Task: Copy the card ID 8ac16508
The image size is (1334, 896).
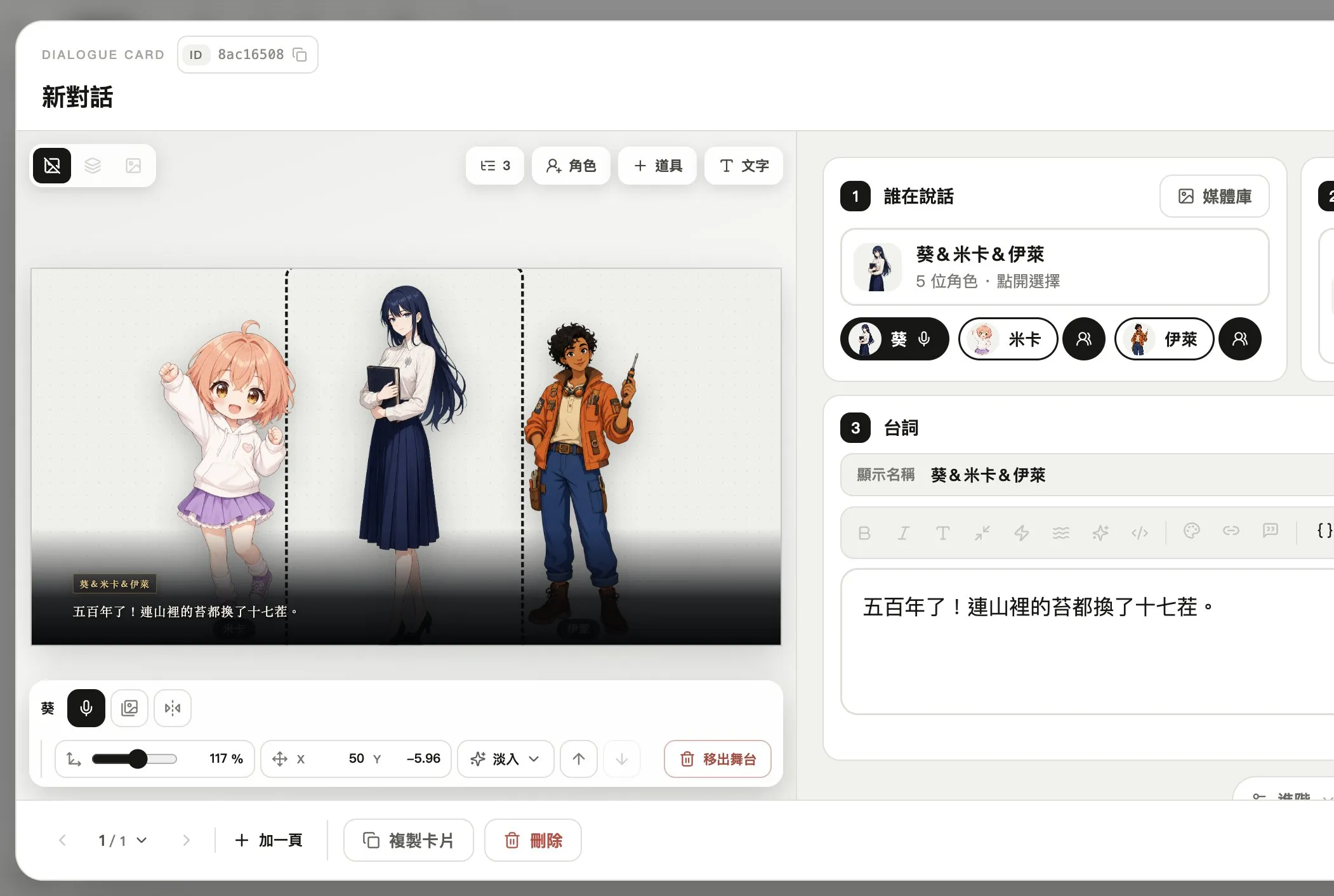Action: tap(300, 55)
